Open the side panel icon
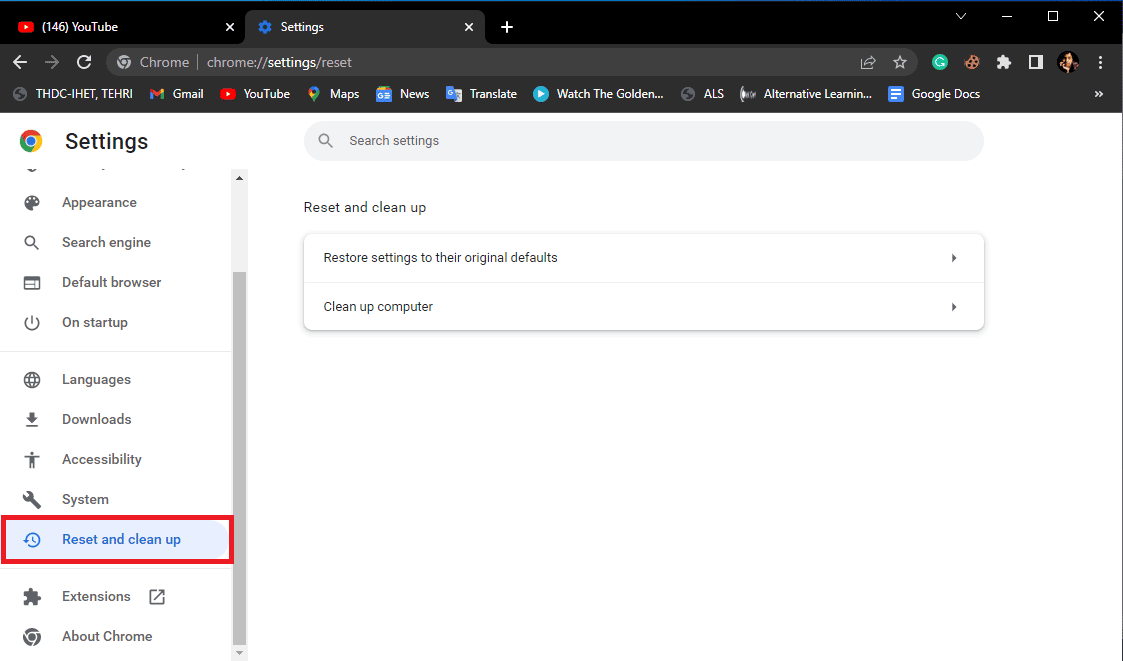Screen dimensions: 1123x661 [x=1036, y=62]
